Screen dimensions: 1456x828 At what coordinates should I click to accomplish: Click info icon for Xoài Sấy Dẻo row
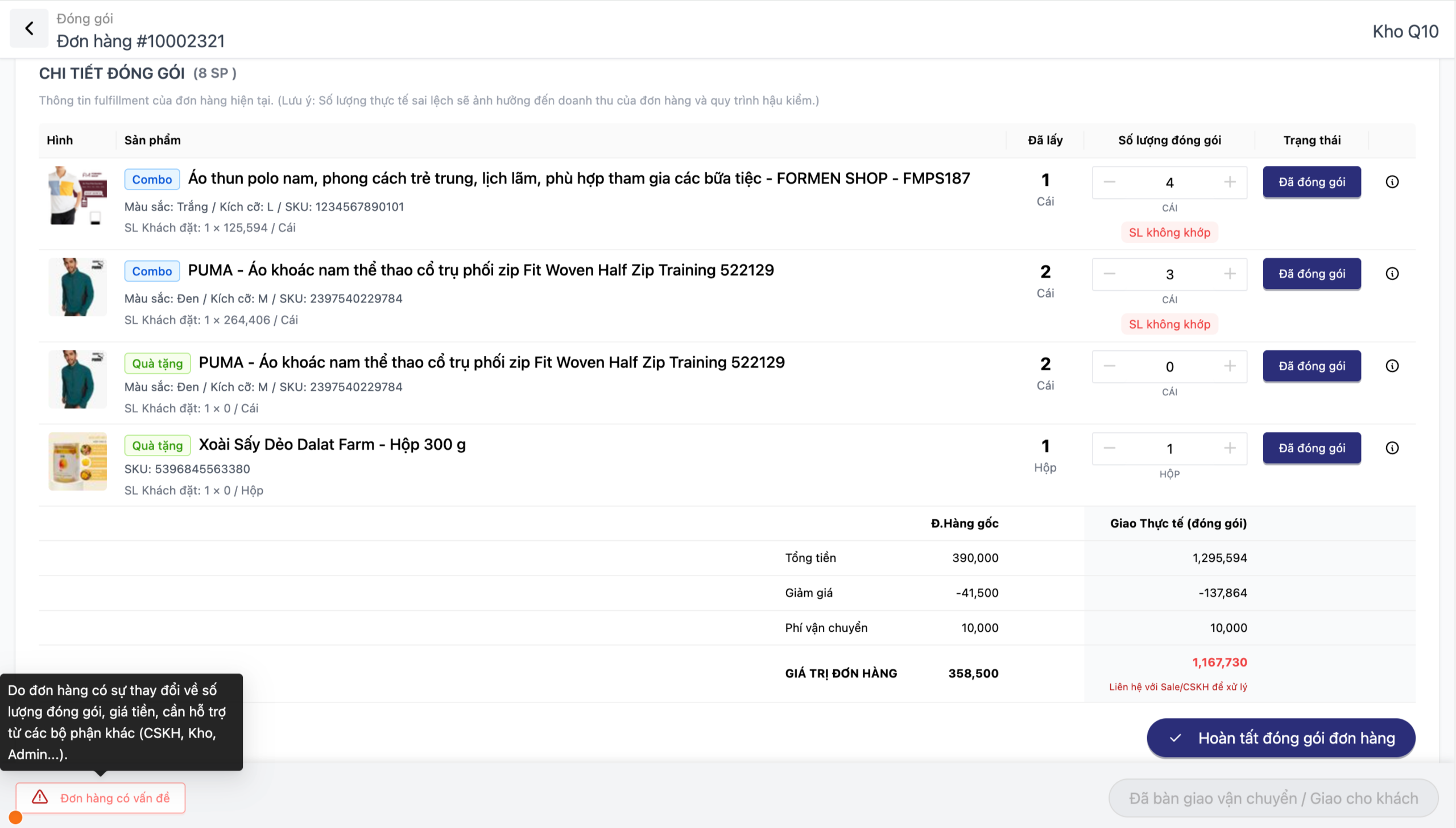tap(1392, 448)
